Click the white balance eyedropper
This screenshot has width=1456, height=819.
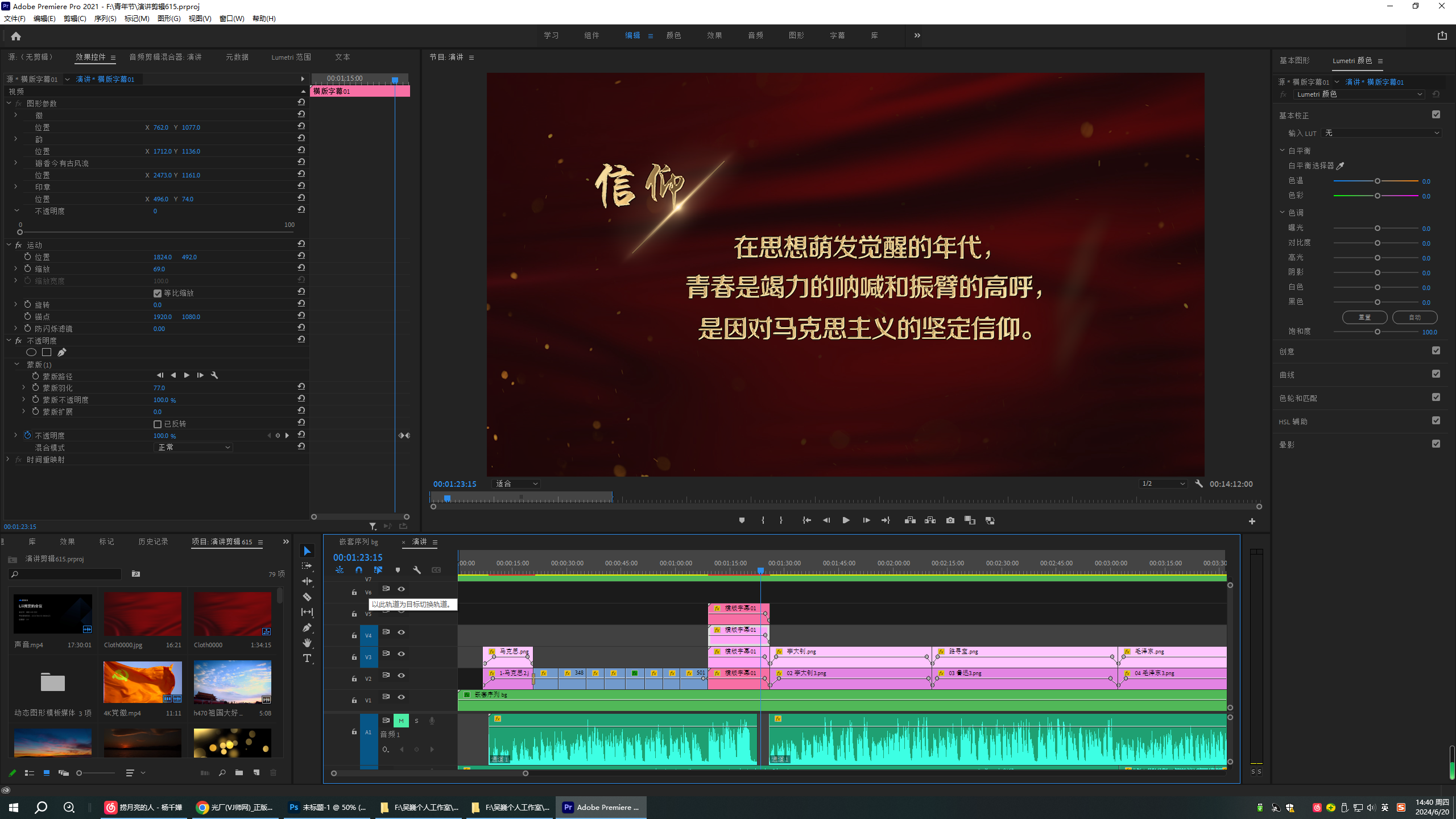click(x=1341, y=166)
